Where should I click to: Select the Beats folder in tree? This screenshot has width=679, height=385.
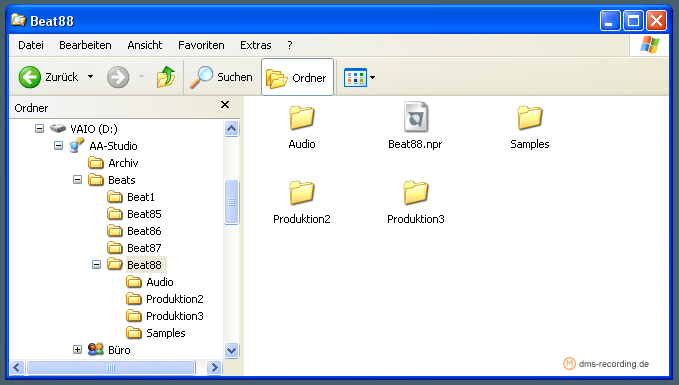[112, 180]
